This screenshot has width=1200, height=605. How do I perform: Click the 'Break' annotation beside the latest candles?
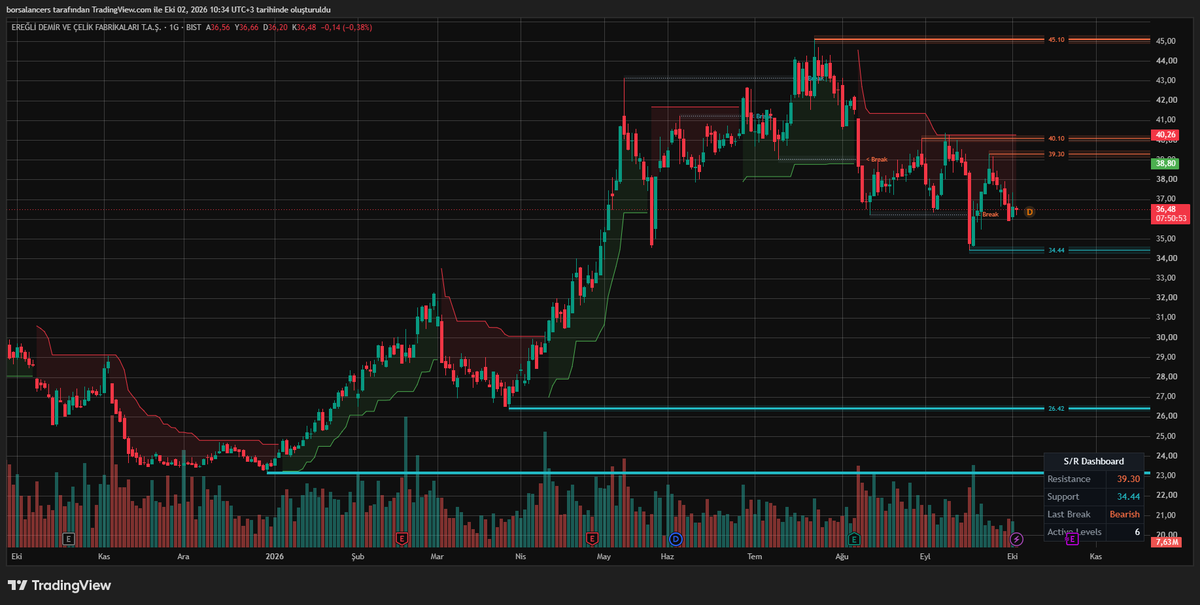tap(990, 214)
